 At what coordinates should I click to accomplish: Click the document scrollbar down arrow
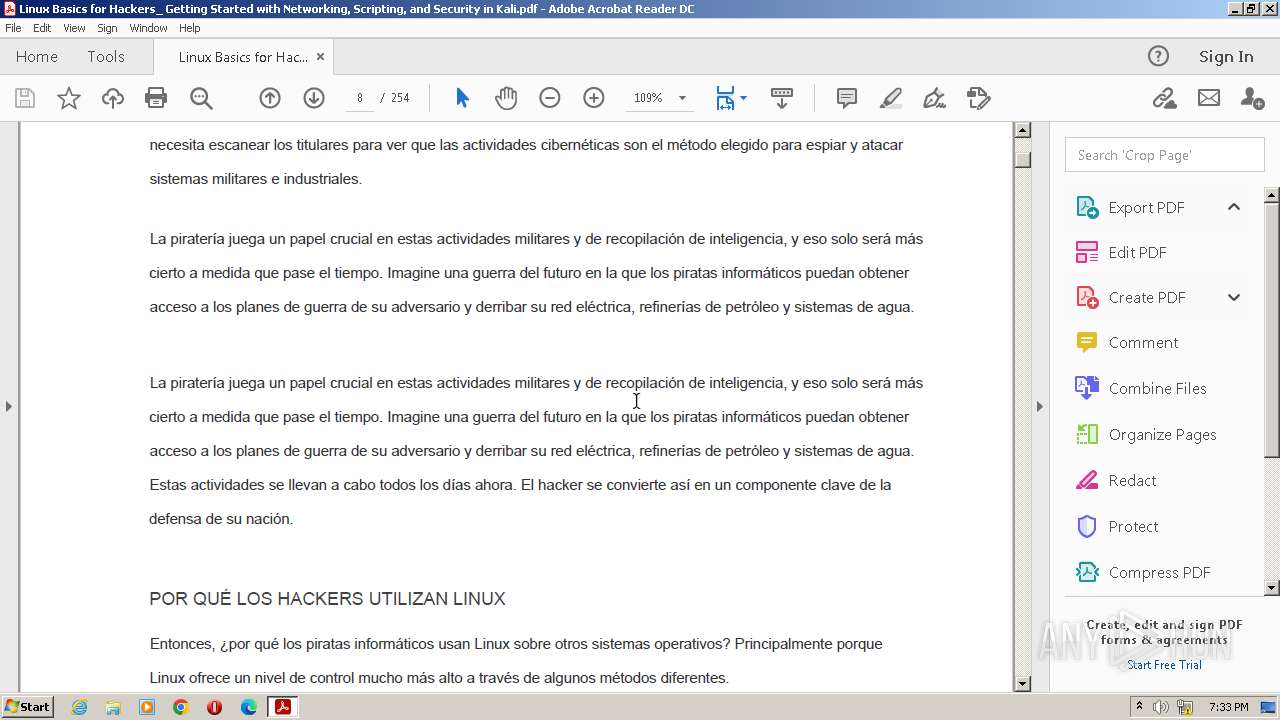pyautogui.click(x=1022, y=684)
